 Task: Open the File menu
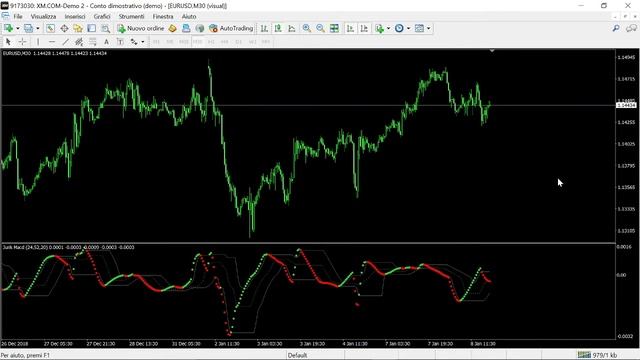18,16
